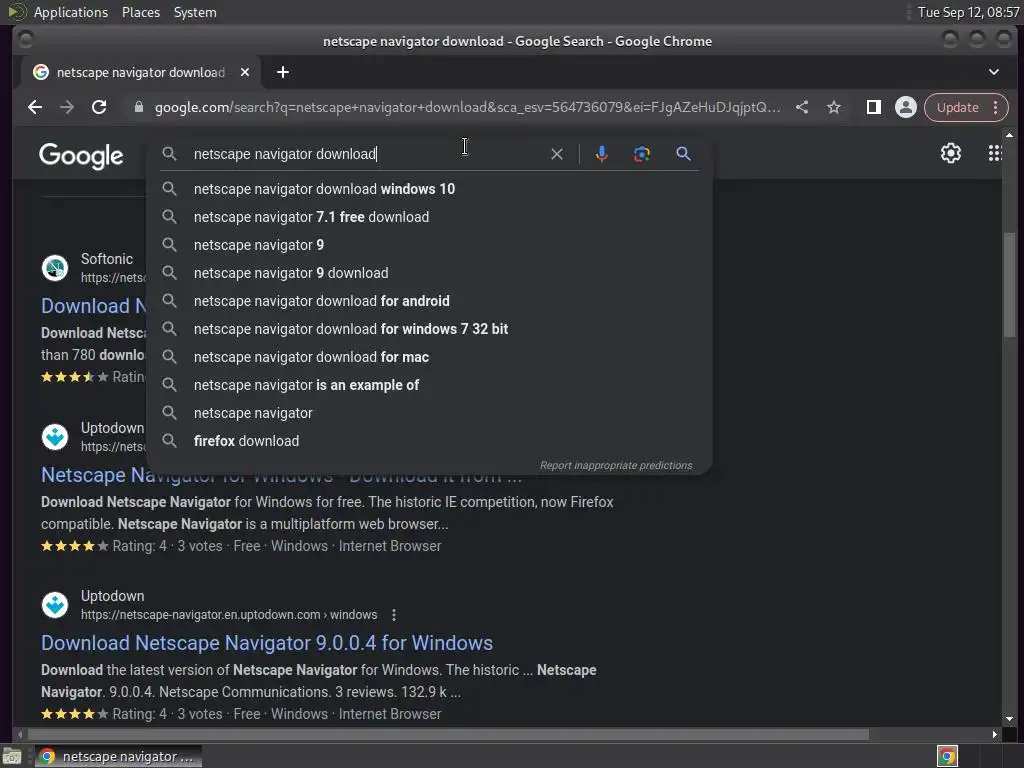This screenshot has width=1024, height=768.
Task: Click the scroll down arrow
Action: [1010, 718]
